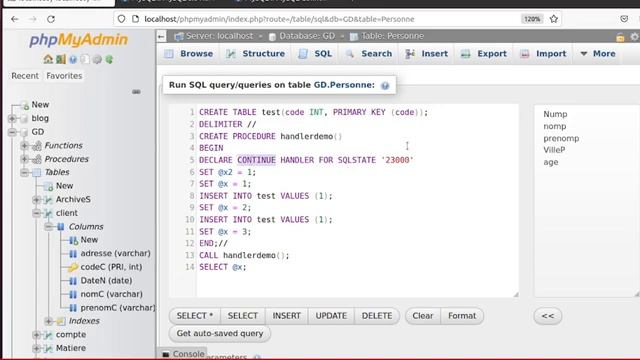The width and height of the screenshot is (640, 360).
Task: Expand the Functions node
Action: 24,145
